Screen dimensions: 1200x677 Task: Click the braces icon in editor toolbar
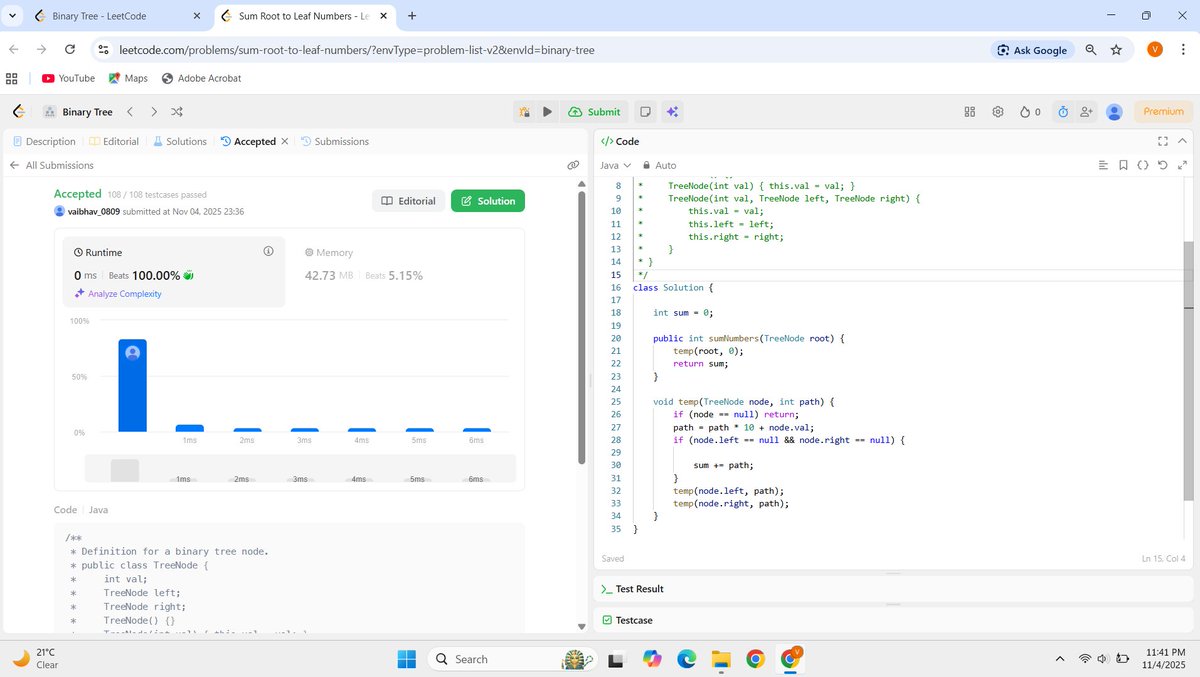(1143, 165)
